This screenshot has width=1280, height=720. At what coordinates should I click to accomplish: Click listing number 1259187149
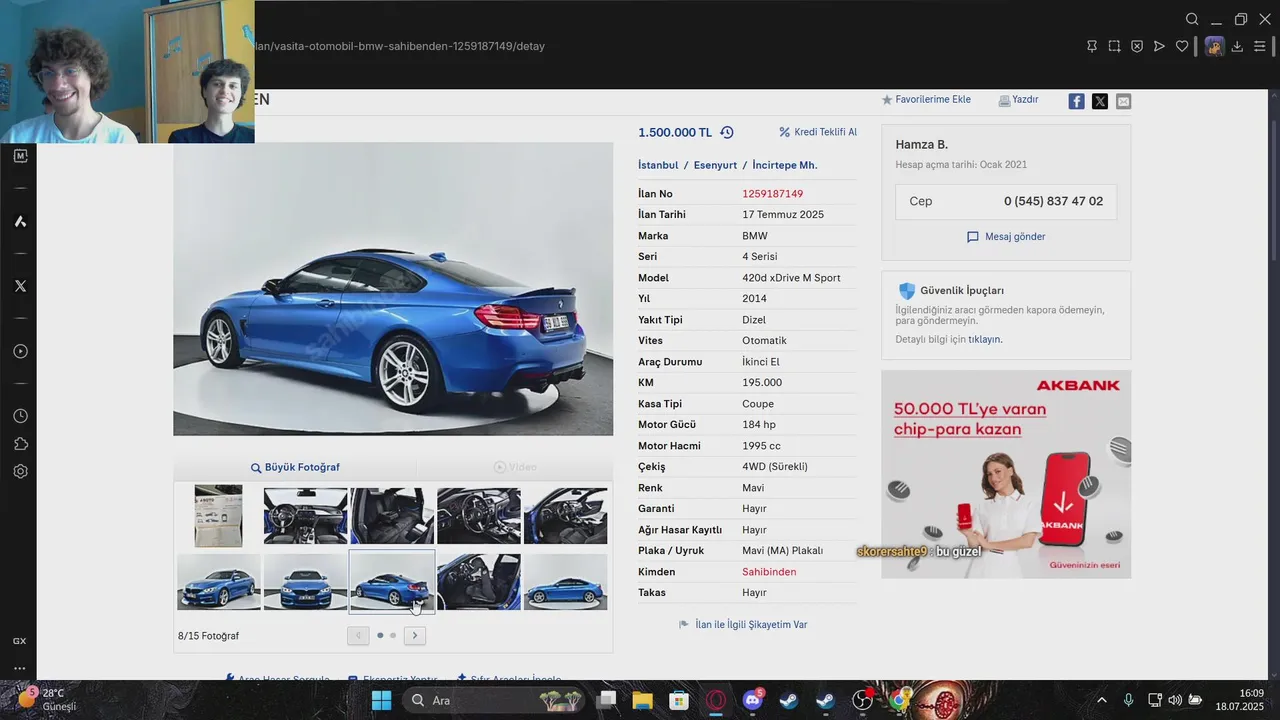[772, 194]
